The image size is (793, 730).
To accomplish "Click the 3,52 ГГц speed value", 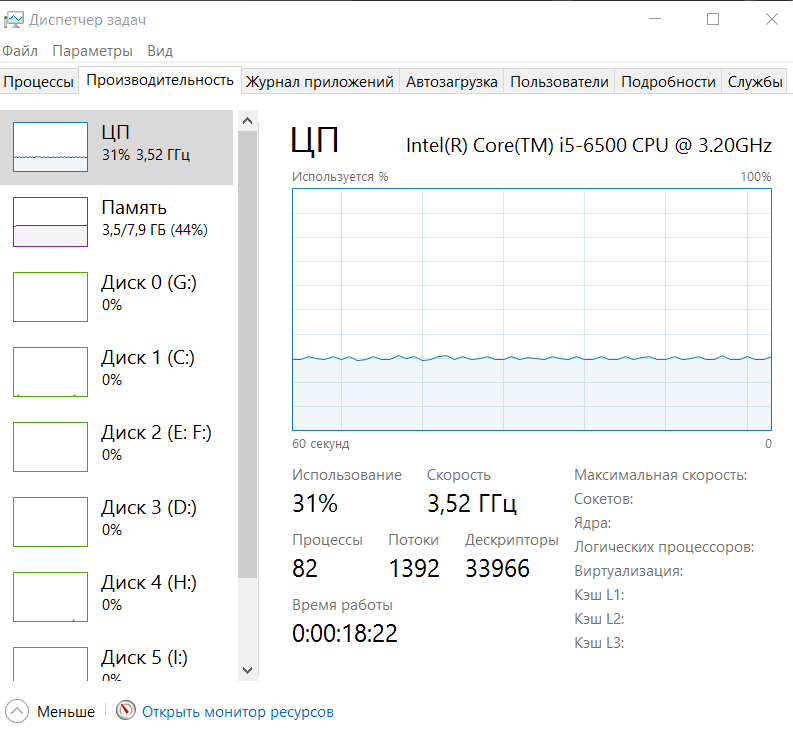I will point(472,503).
